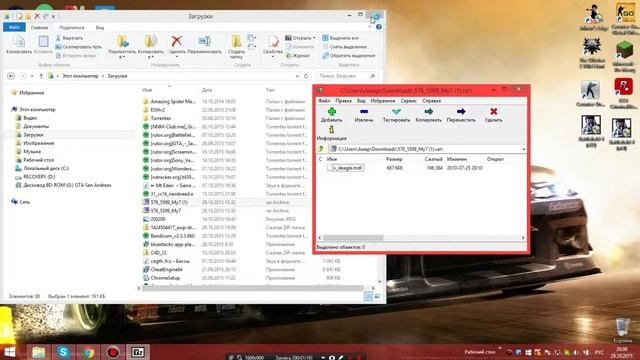The height and width of the screenshot is (360, 640).
Task: Open Google Chrome from the taskbar
Action: tap(88, 352)
